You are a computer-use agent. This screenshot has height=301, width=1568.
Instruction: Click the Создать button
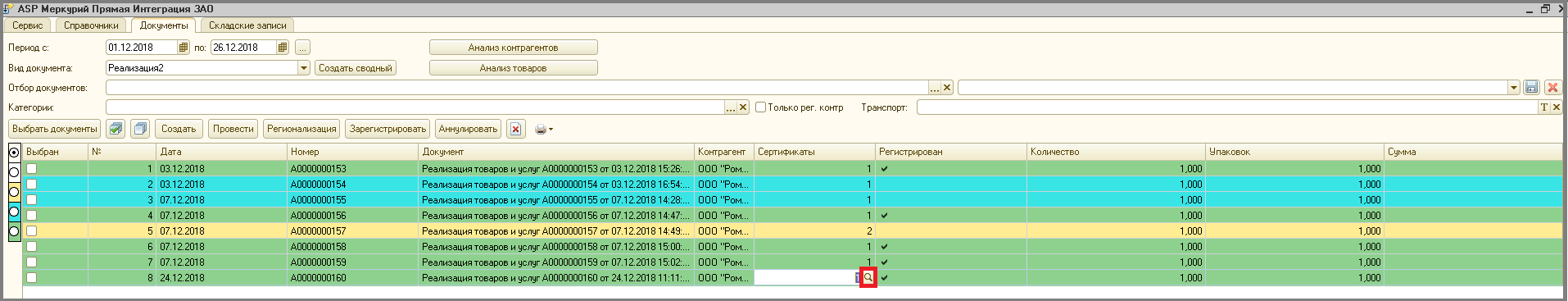point(179,129)
